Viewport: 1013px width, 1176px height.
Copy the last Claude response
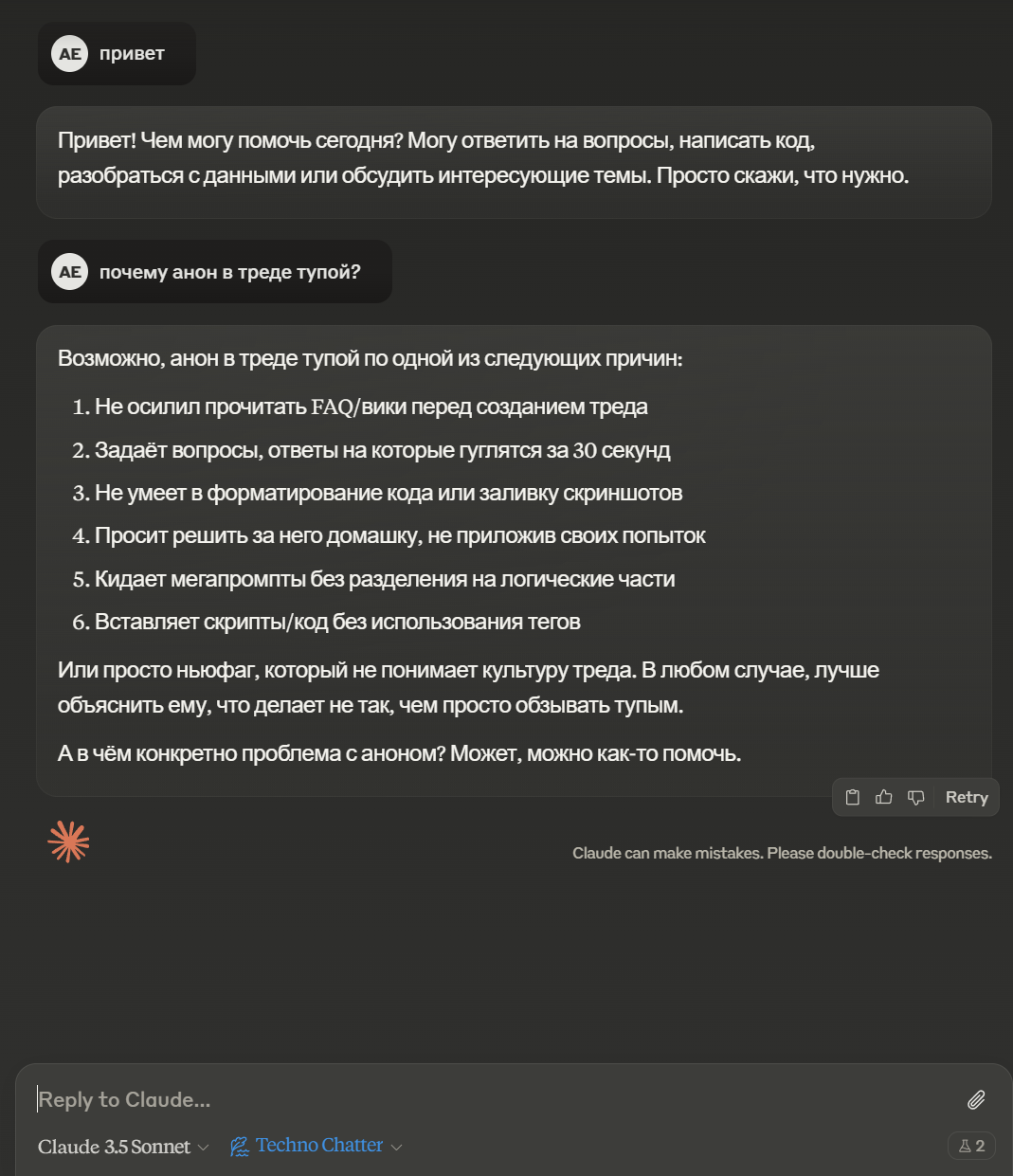click(x=852, y=797)
